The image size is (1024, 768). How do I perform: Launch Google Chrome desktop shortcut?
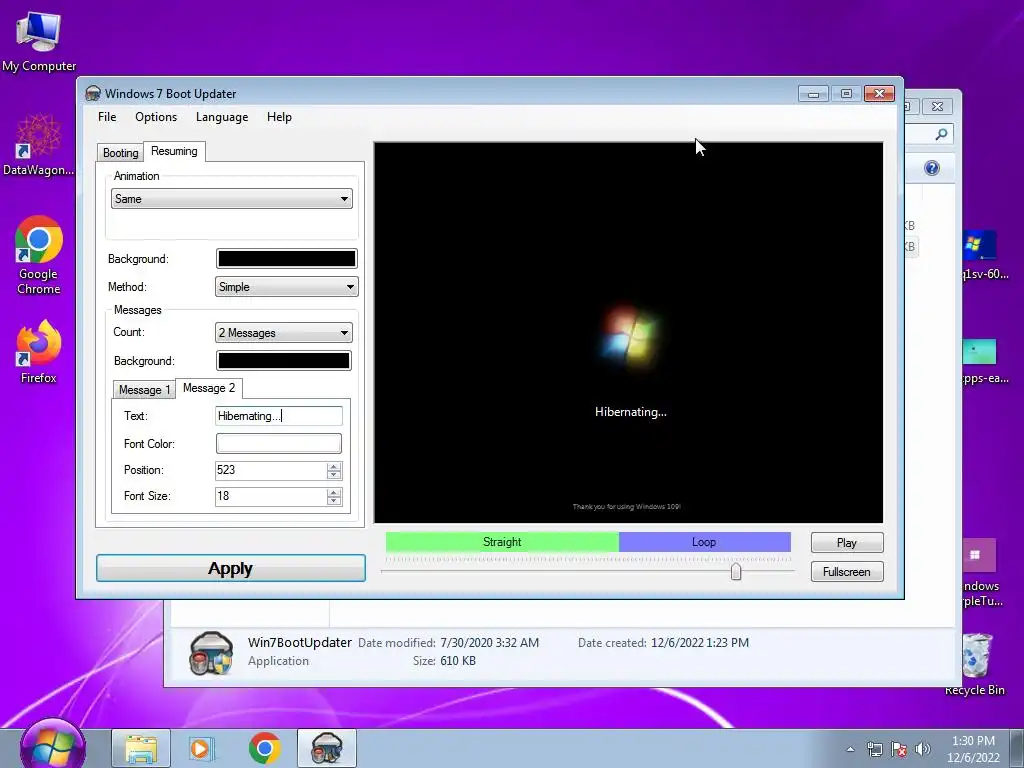[x=39, y=255]
